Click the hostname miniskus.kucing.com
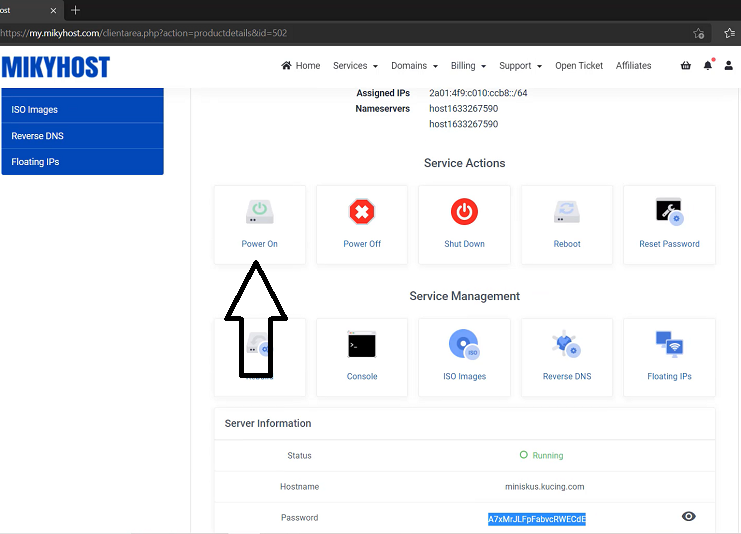Image resolution: width=741 pixels, height=534 pixels. [x=544, y=487]
